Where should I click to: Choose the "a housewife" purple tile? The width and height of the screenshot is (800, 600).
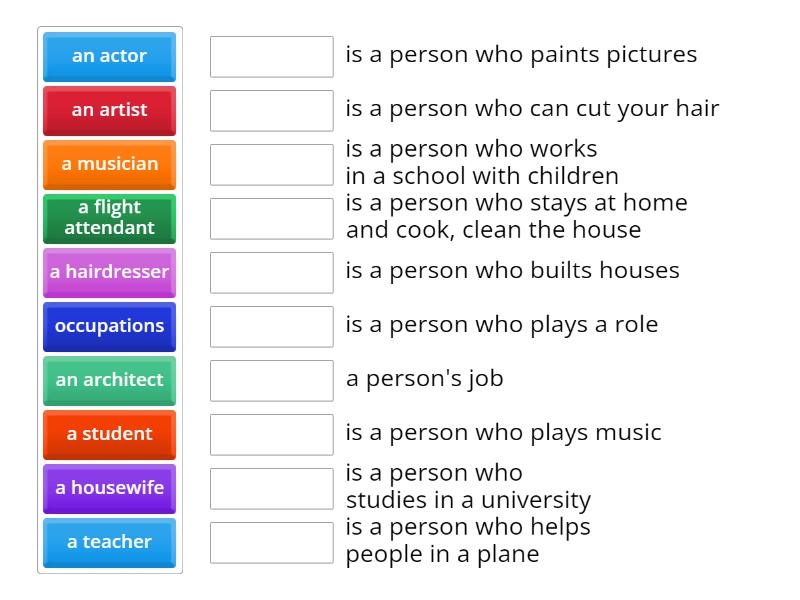109,489
